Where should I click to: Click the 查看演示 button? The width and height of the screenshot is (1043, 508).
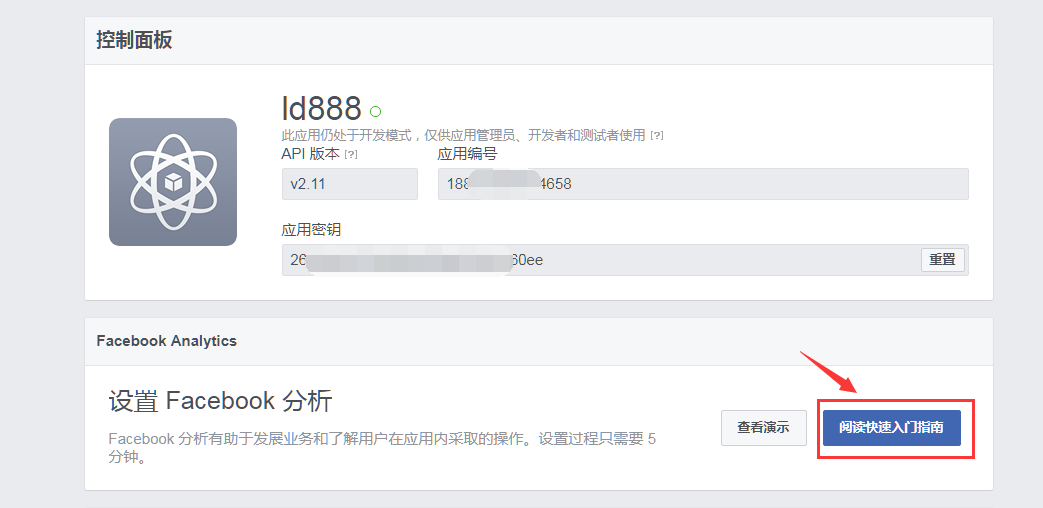(x=763, y=428)
